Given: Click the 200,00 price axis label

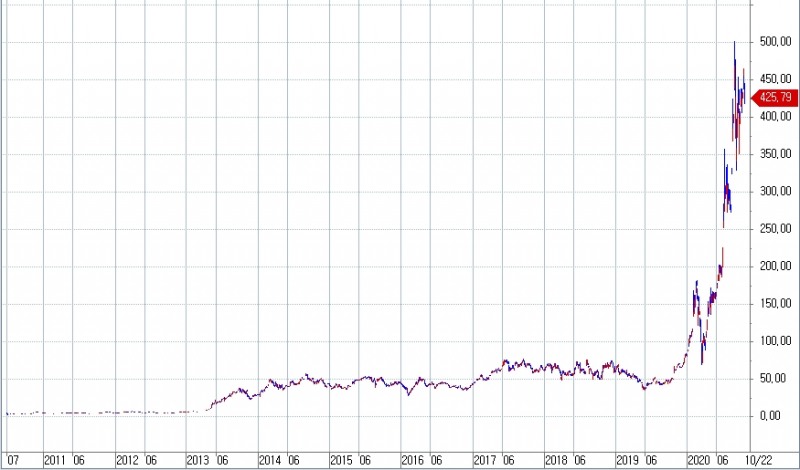Looking at the screenshot, I should (x=775, y=266).
